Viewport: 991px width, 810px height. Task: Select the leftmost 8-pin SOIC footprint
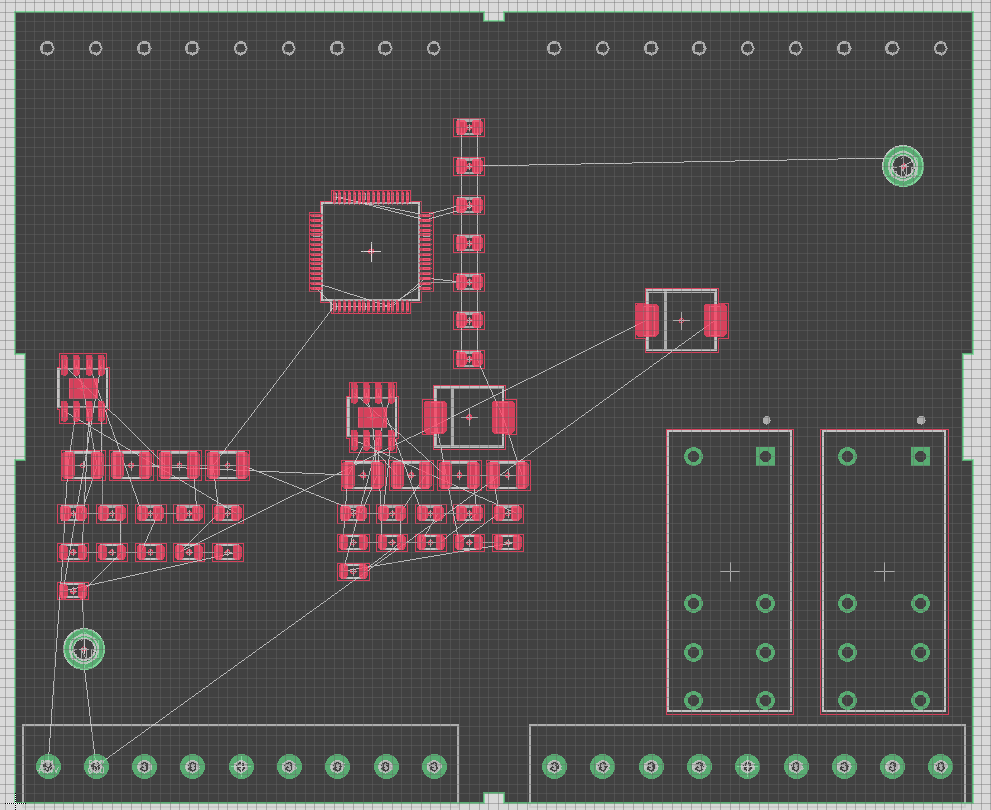(x=83, y=388)
